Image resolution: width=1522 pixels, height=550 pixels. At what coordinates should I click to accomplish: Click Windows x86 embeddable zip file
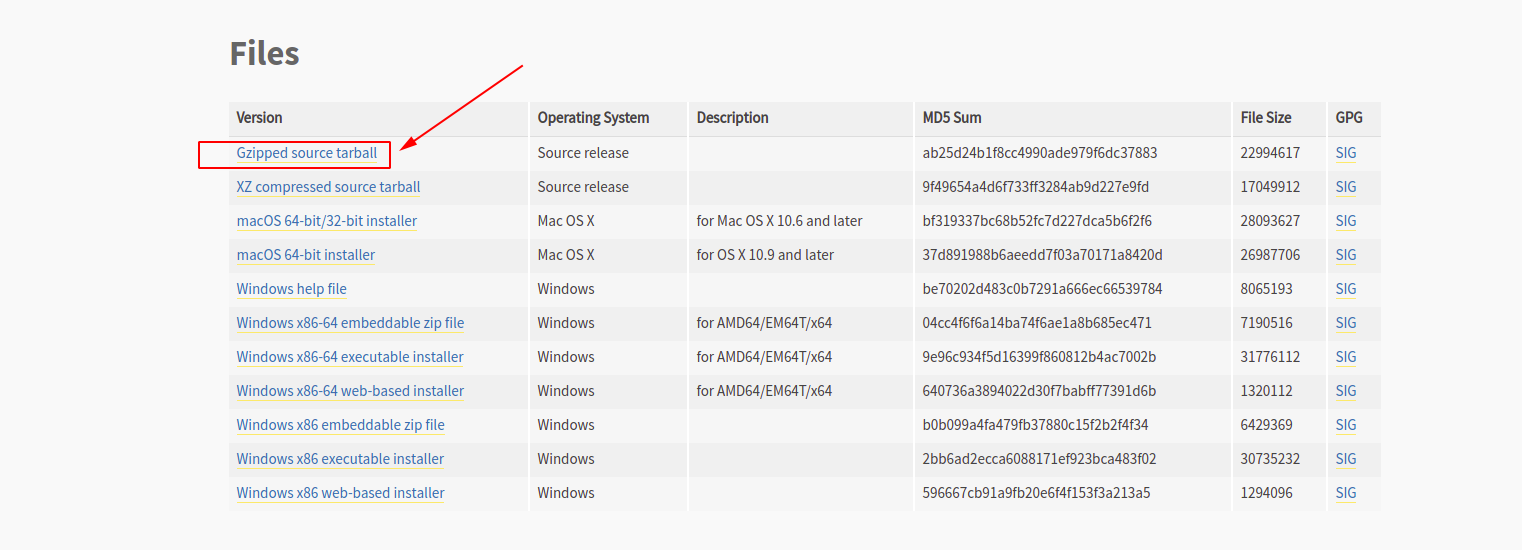pyautogui.click(x=340, y=425)
